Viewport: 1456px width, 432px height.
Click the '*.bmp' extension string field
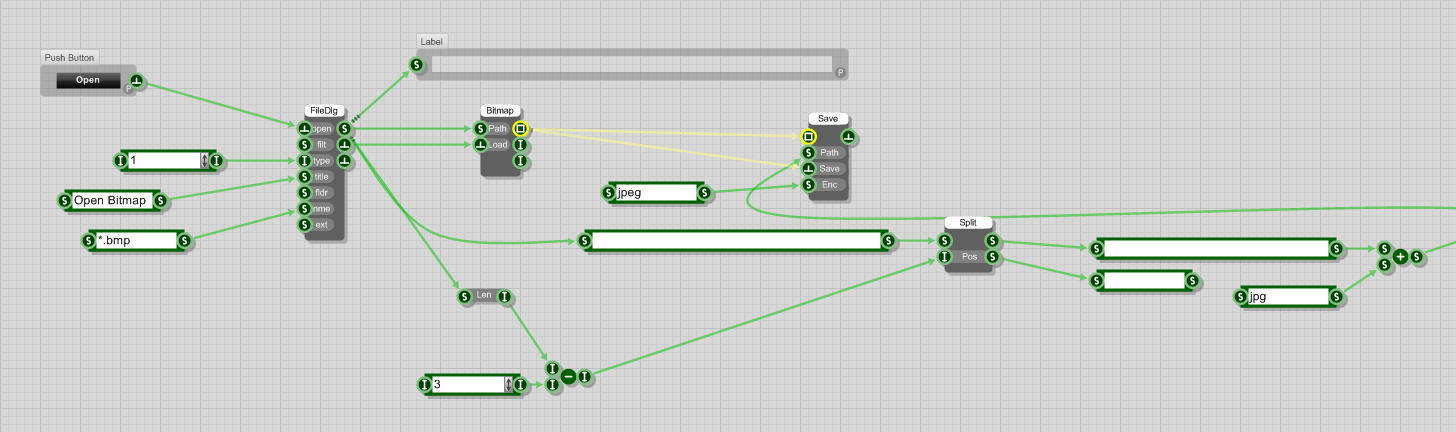click(136, 240)
